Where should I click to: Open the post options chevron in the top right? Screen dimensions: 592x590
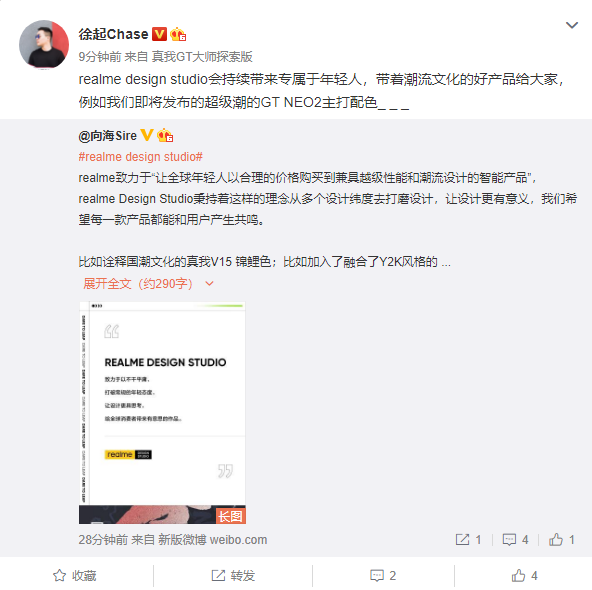coord(572,25)
